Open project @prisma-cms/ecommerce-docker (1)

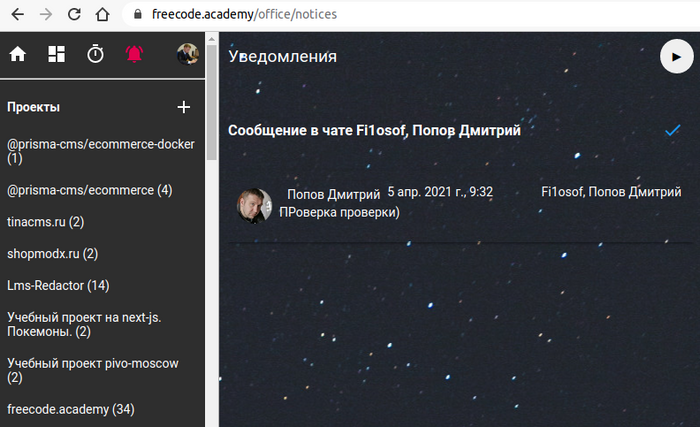(101, 151)
